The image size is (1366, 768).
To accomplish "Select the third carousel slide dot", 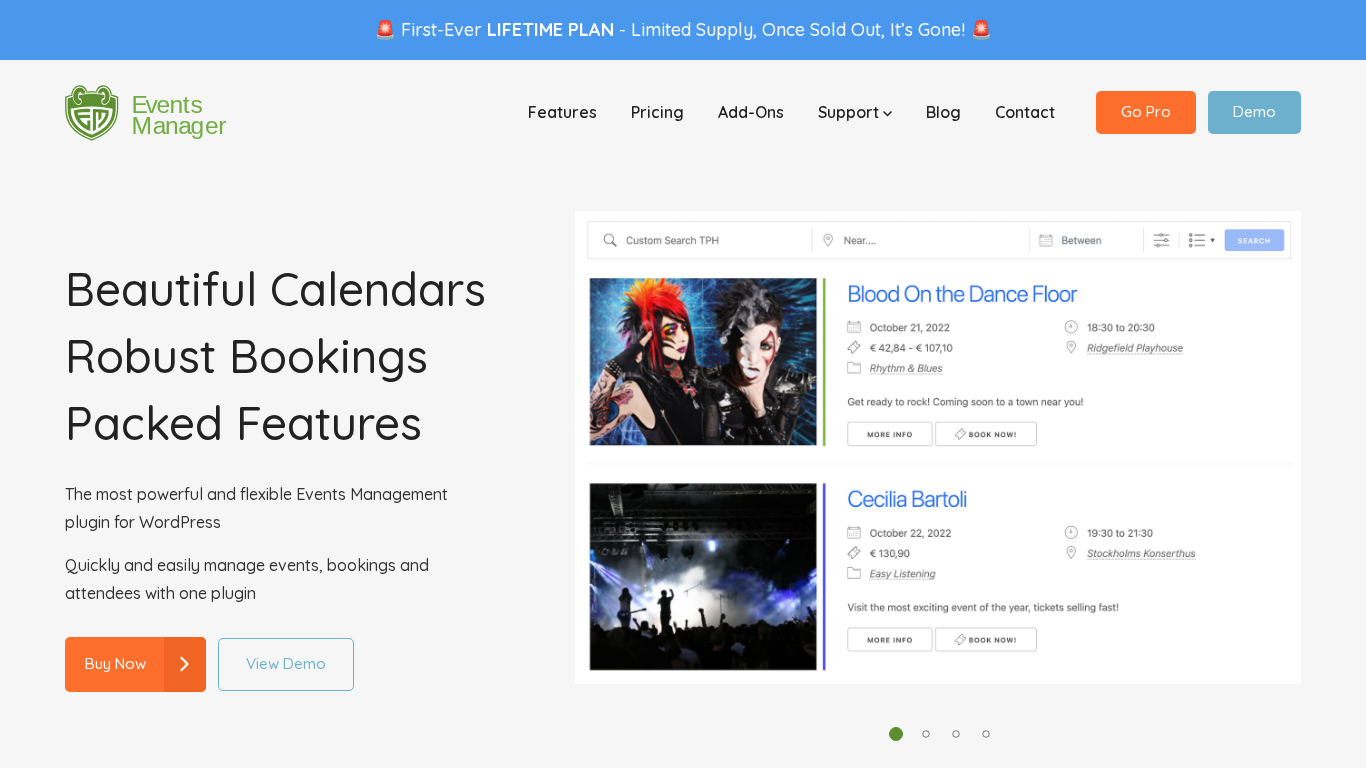I will pos(956,734).
